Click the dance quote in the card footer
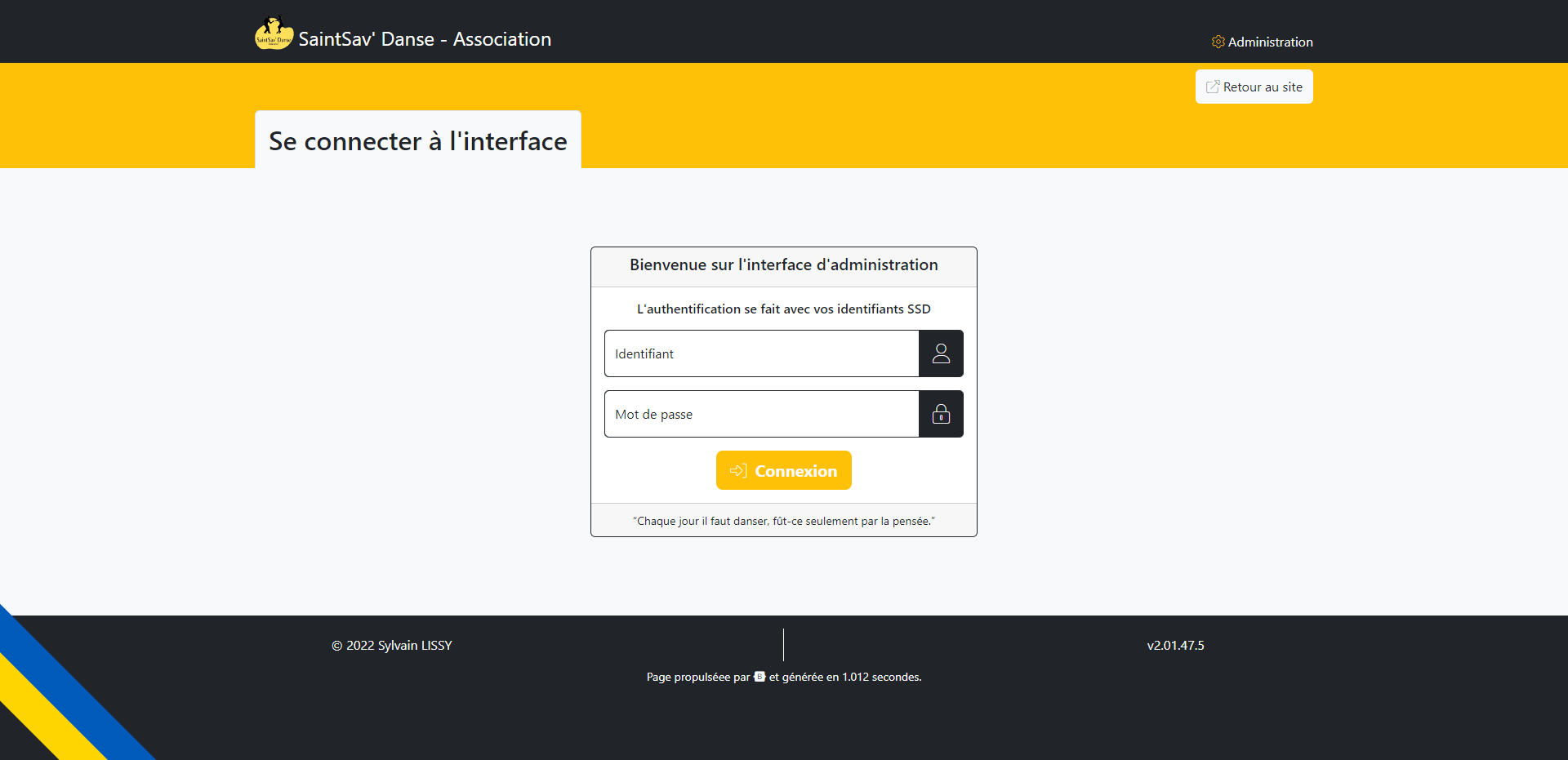1568x760 pixels. pos(783,521)
